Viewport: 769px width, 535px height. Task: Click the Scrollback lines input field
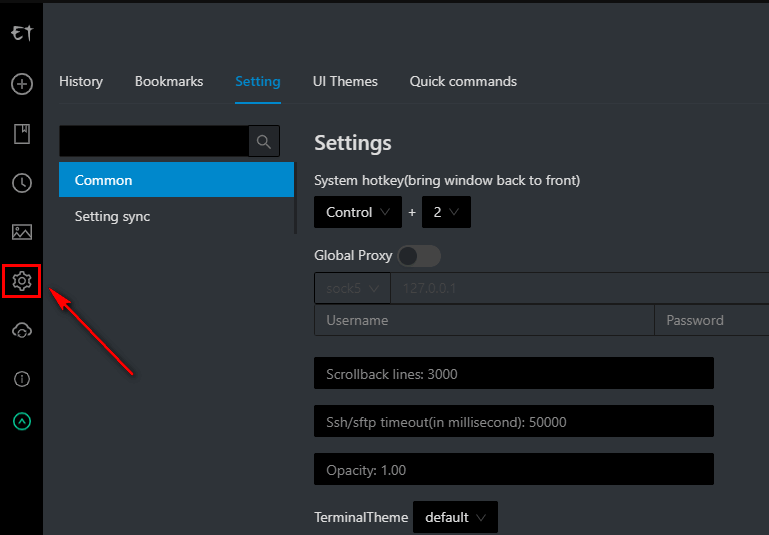(x=513, y=374)
